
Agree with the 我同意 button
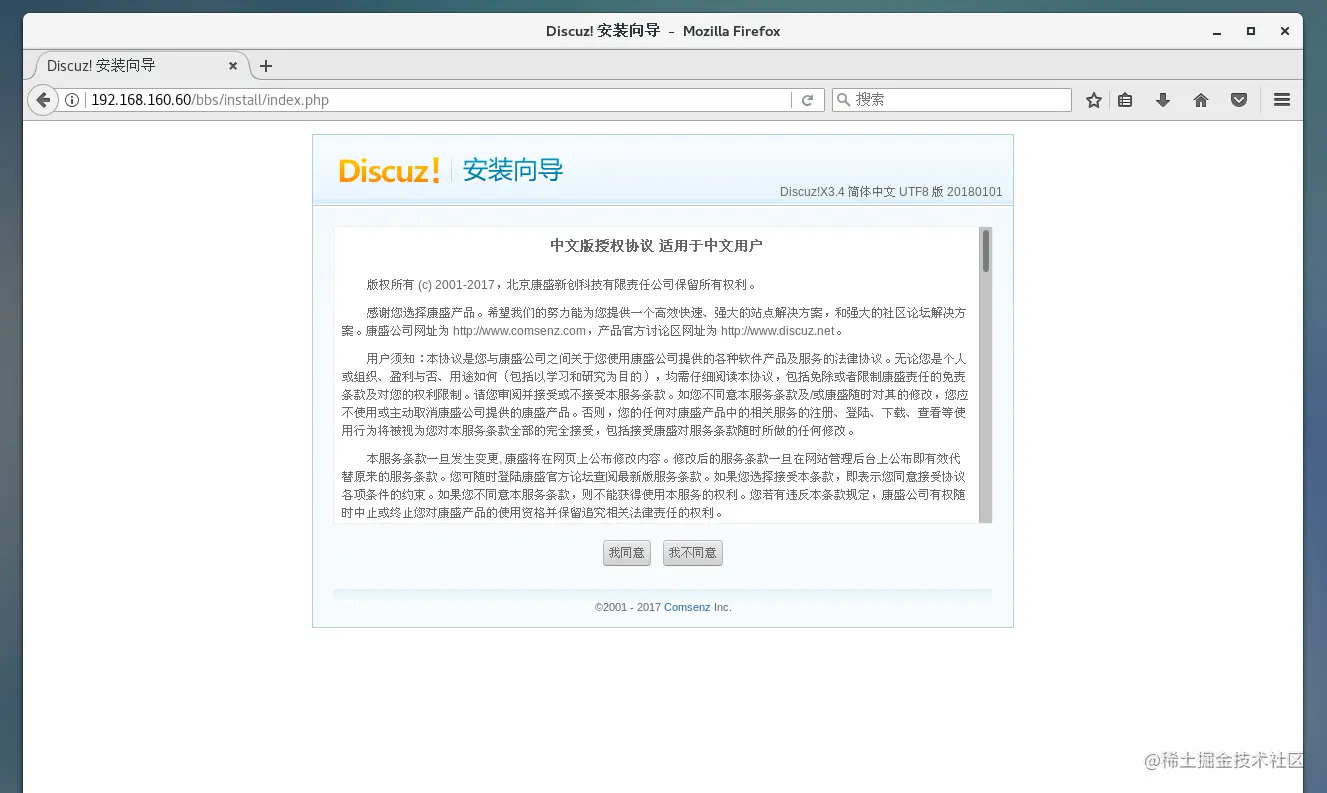[x=627, y=553]
